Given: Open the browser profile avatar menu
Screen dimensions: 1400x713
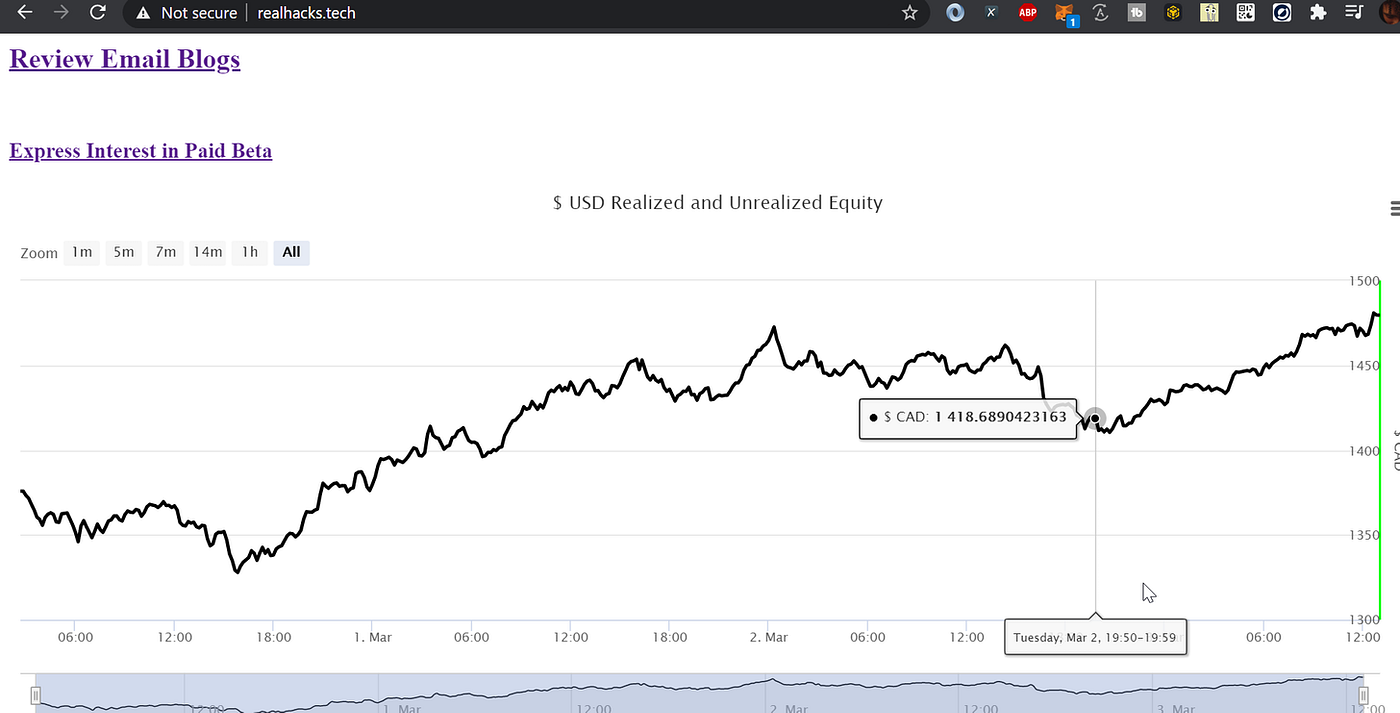Looking at the screenshot, I should 1390,13.
